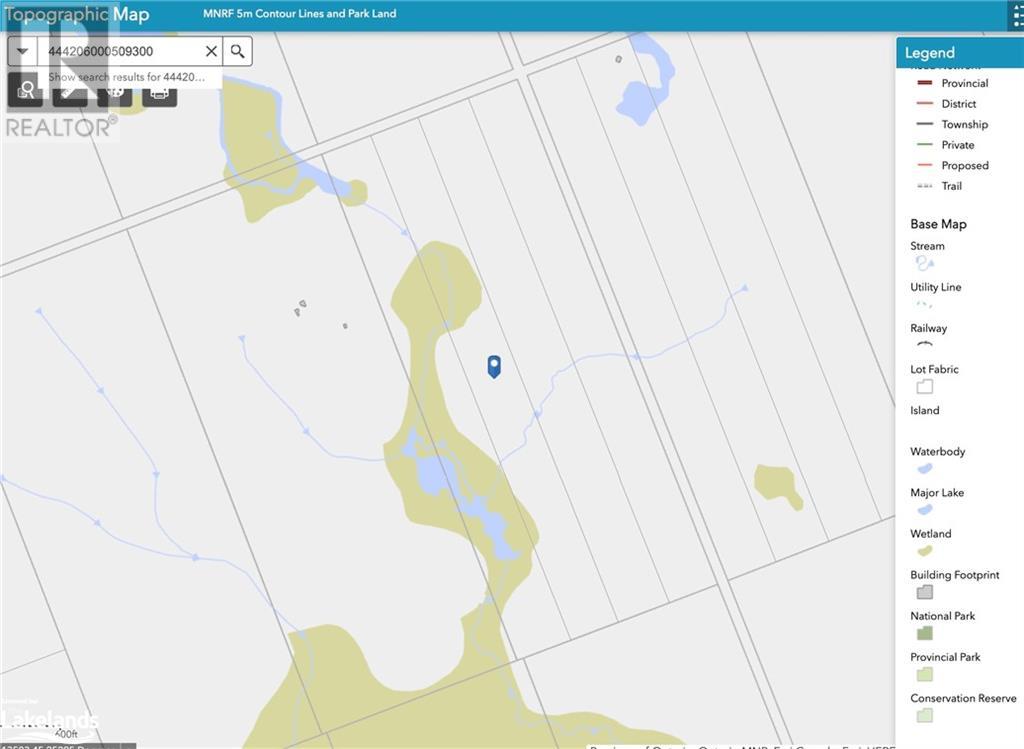Click the parcel number search field
Screen dimensions: 1024x749
click(x=118, y=51)
